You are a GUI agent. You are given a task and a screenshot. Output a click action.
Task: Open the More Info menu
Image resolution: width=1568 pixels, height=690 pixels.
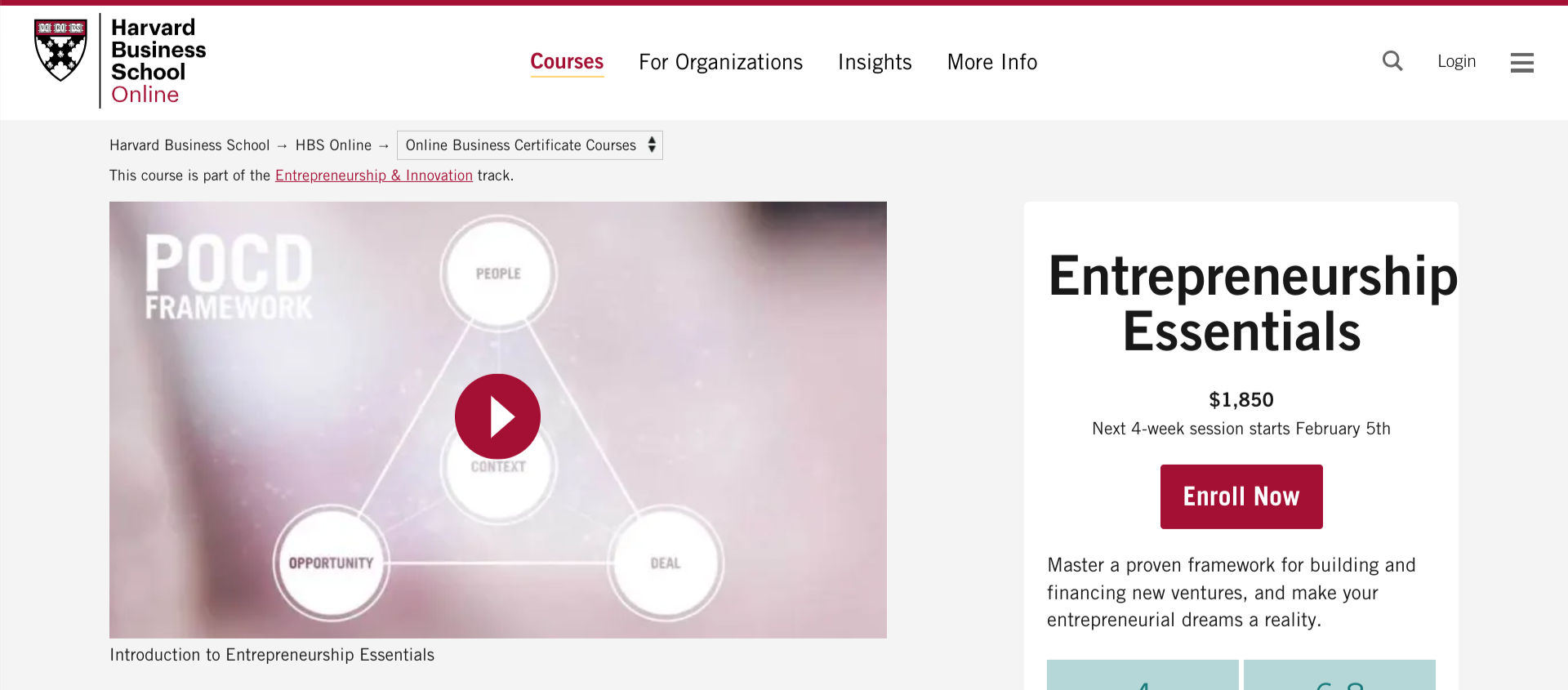coord(991,62)
